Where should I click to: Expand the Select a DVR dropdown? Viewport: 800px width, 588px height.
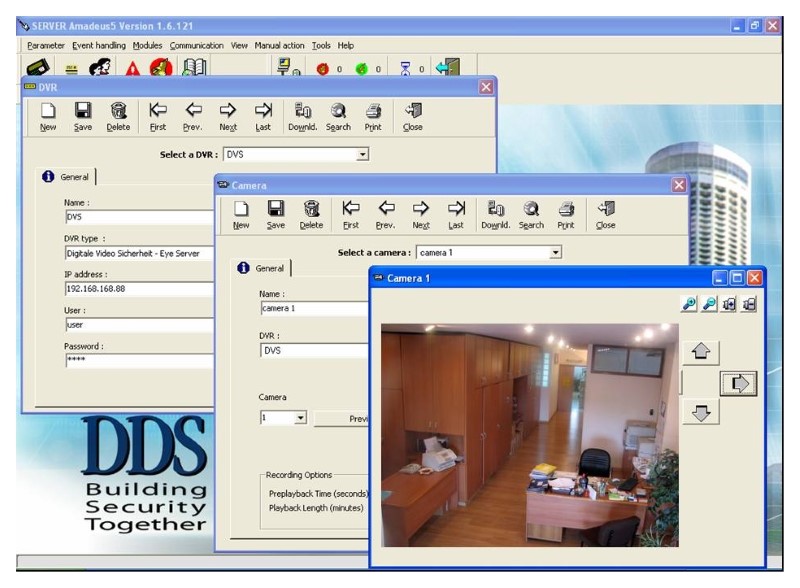[x=363, y=155]
